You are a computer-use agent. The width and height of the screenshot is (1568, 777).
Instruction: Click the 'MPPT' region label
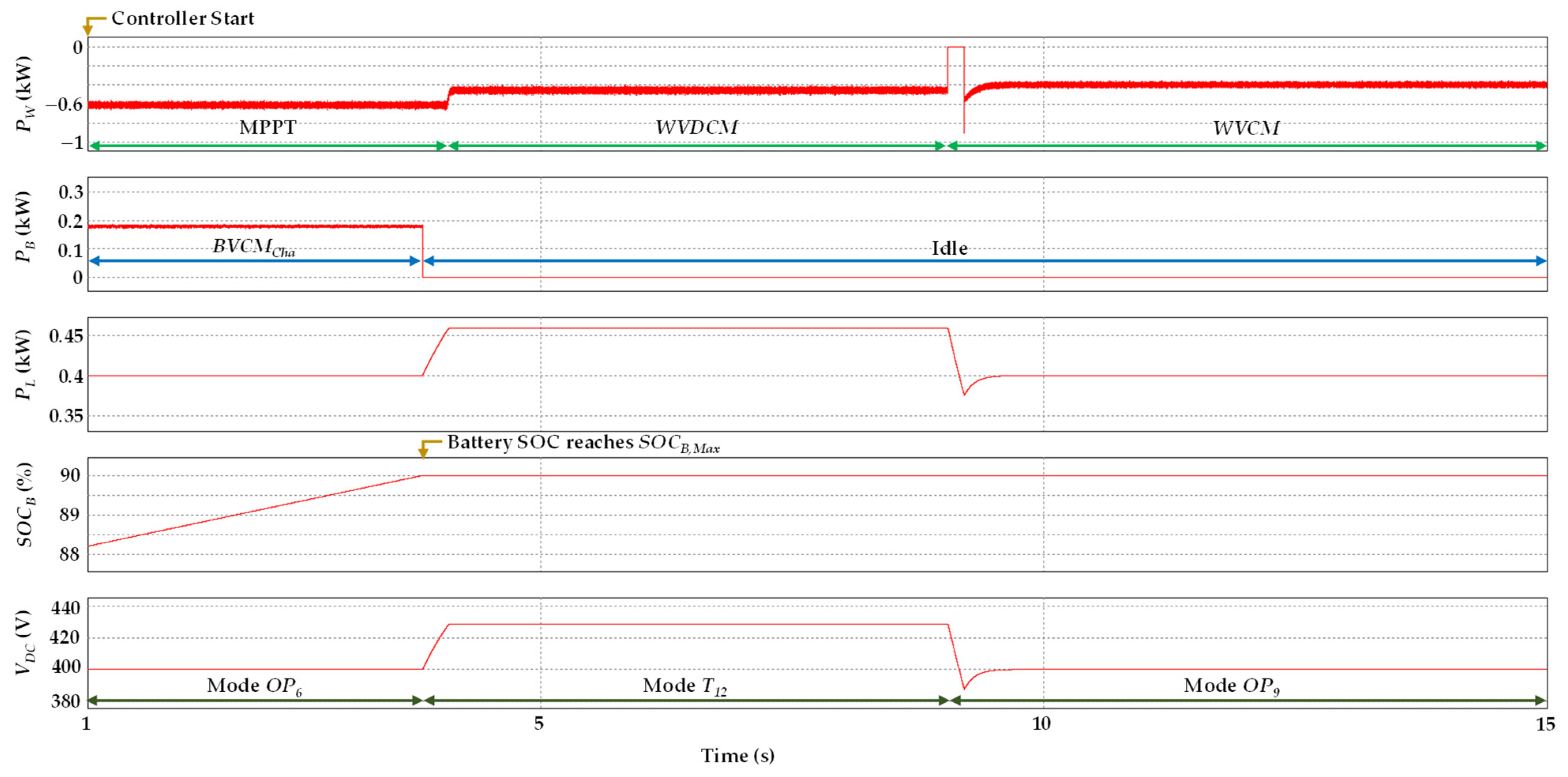click(267, 127)
